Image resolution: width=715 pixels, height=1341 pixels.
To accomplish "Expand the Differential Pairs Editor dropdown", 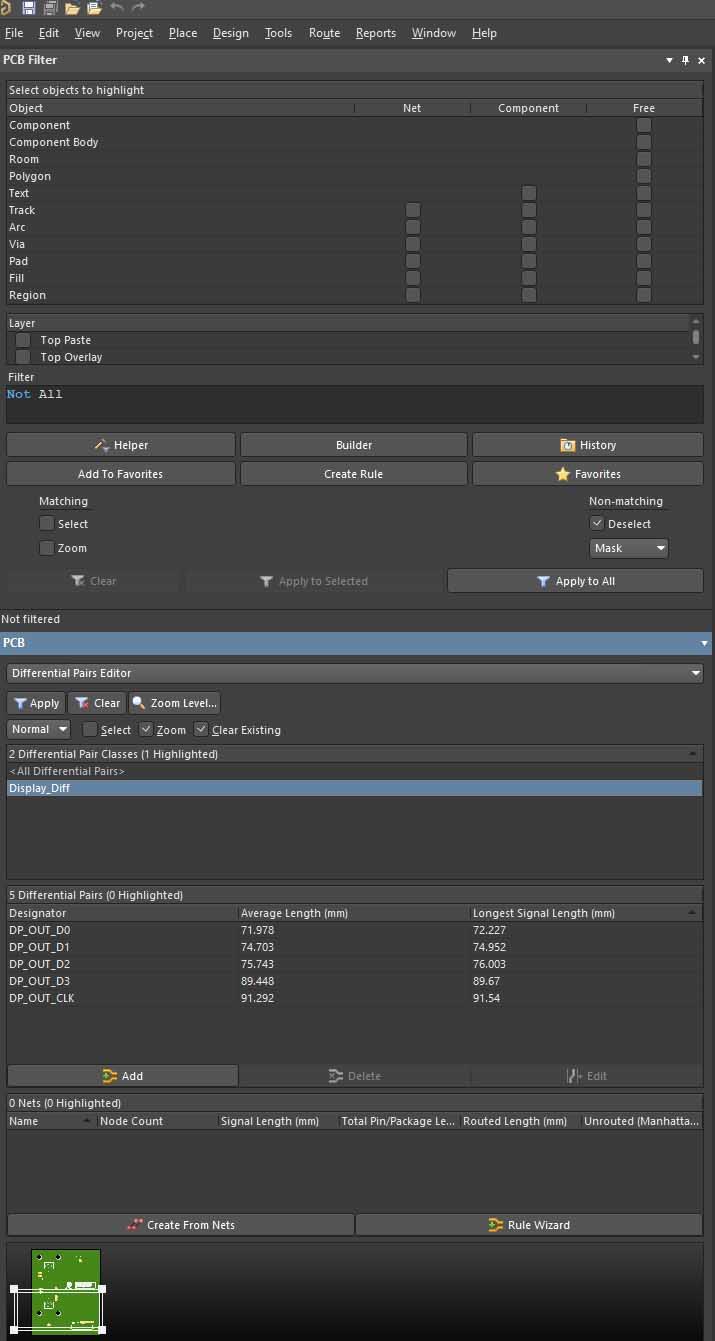I will click(x=354, y=673).
